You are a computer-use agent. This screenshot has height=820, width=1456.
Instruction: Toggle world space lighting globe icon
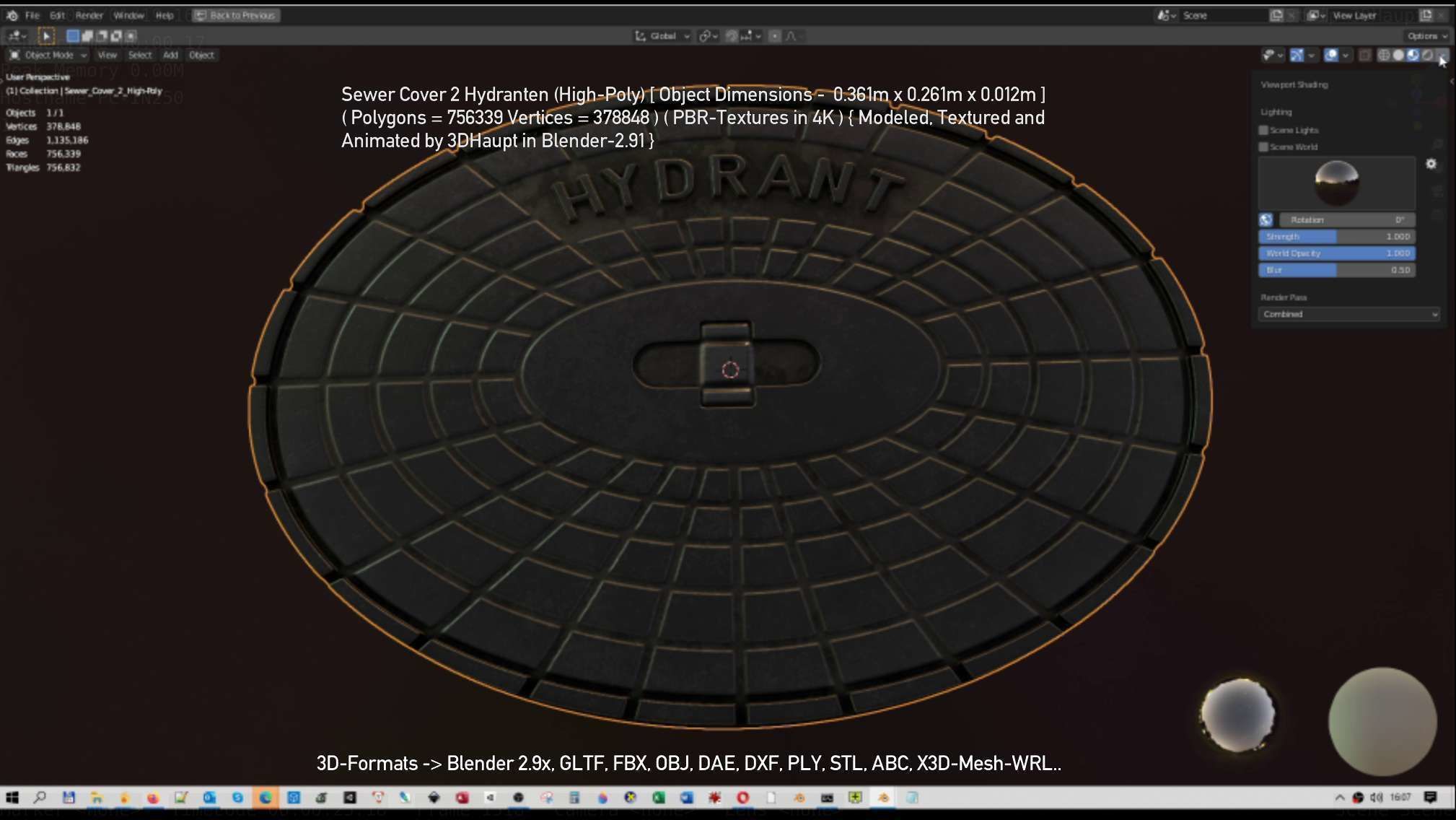(x=1266, y=219)
